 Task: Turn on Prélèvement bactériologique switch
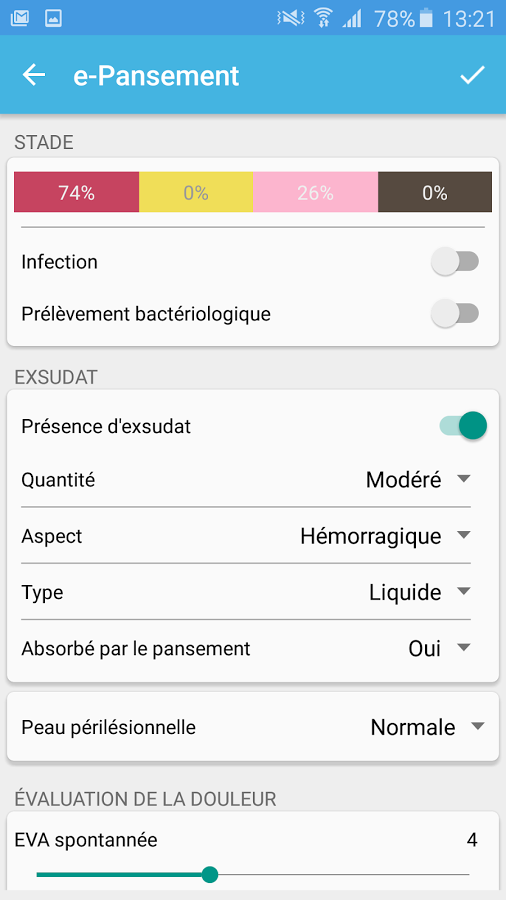coord(455,314)
